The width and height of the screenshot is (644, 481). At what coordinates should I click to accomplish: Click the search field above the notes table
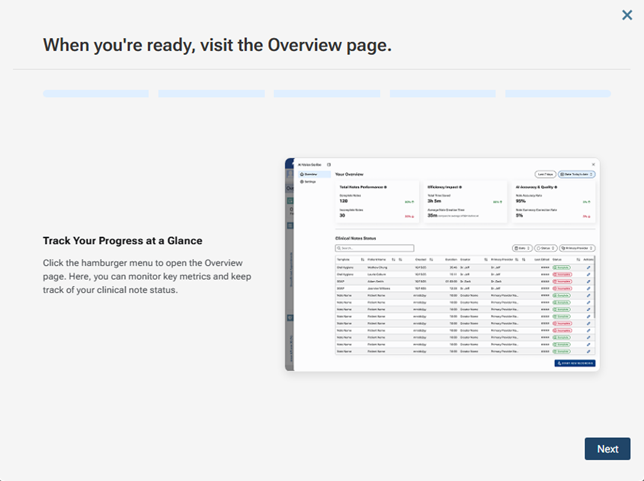tap(374, 248)
